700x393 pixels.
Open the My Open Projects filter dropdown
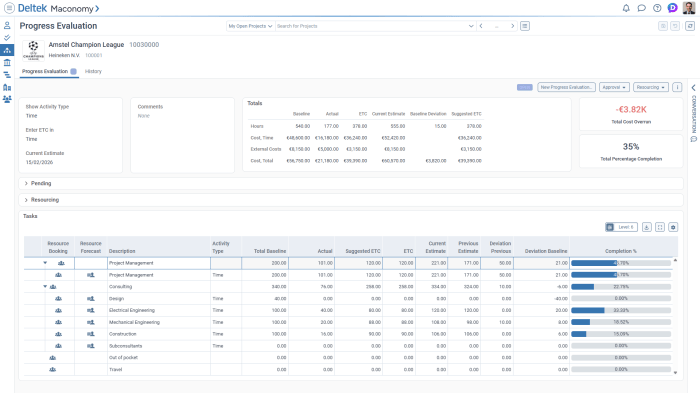pyautogui.click(x=250, y=26)
